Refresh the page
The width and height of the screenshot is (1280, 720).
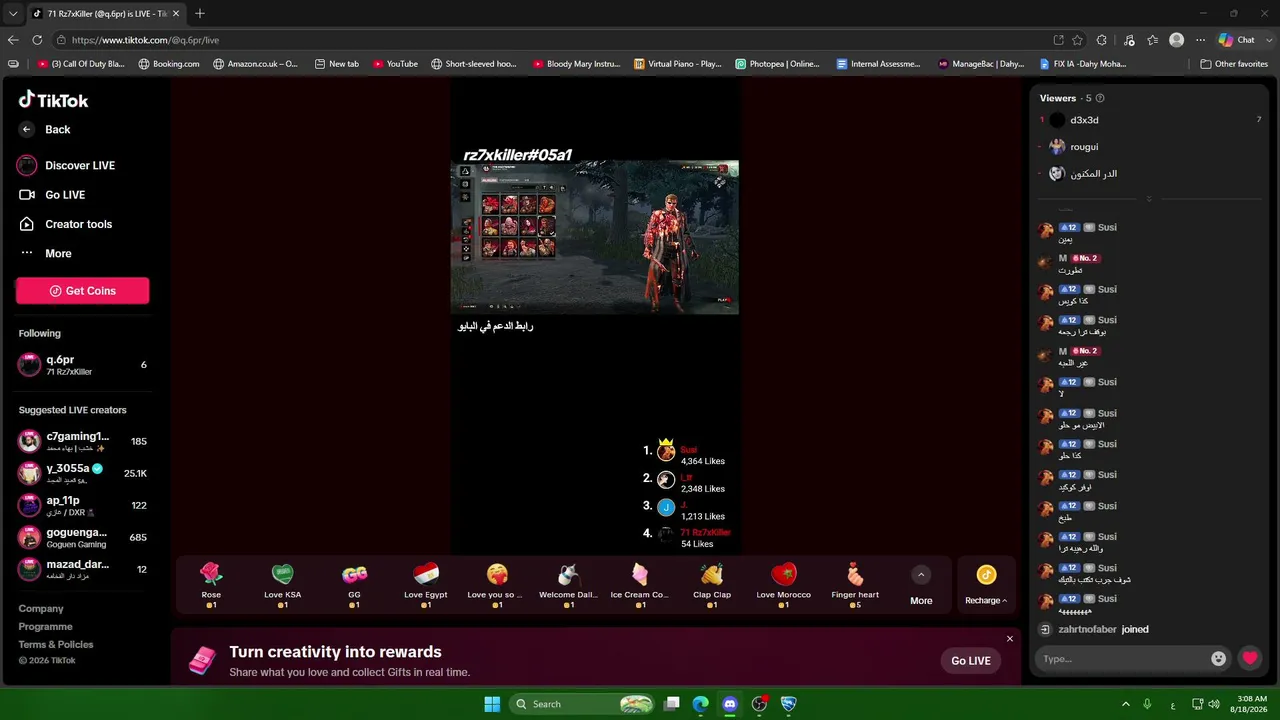point(37,40)
